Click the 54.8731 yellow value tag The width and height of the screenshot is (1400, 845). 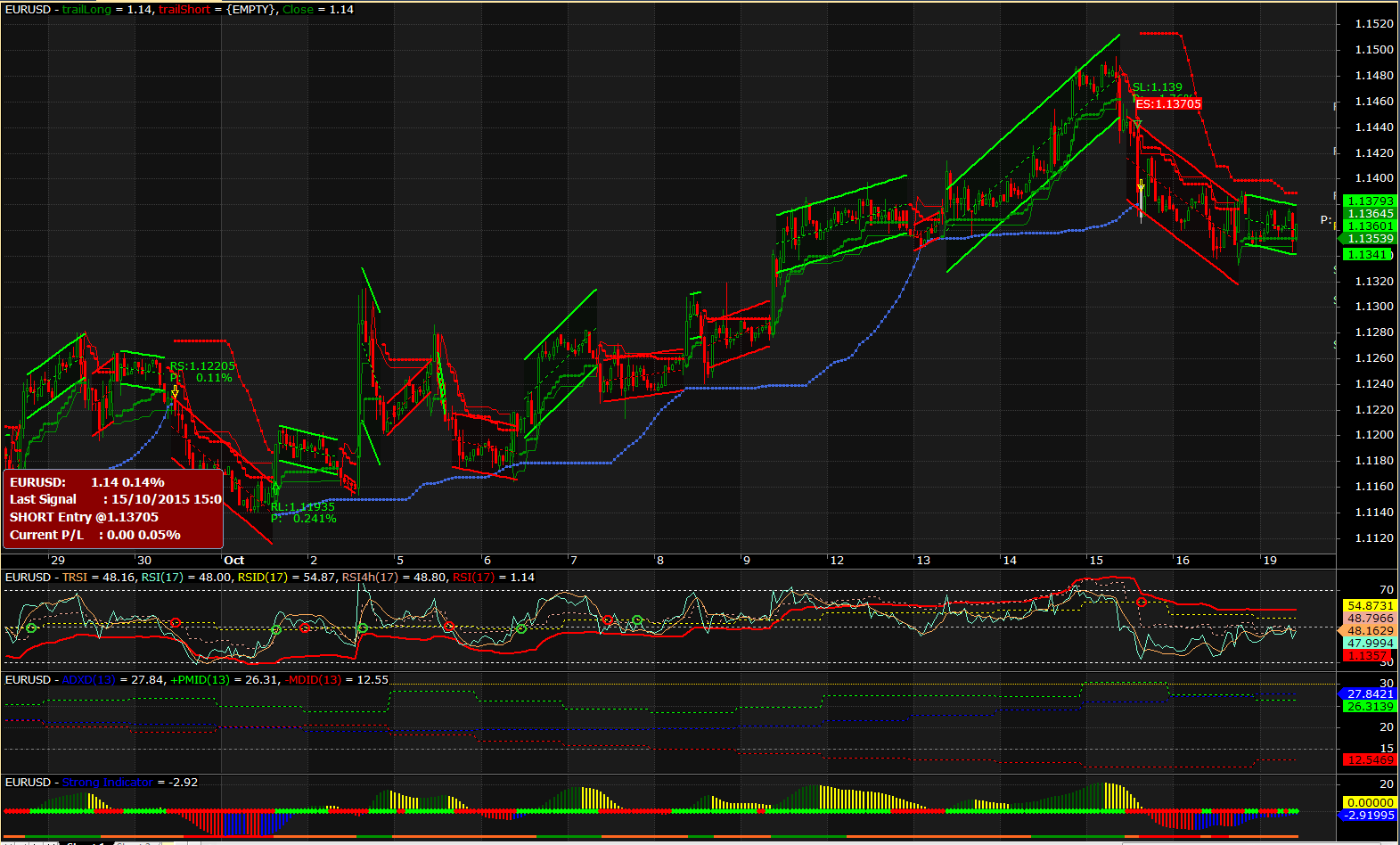tap(1369, 606)
